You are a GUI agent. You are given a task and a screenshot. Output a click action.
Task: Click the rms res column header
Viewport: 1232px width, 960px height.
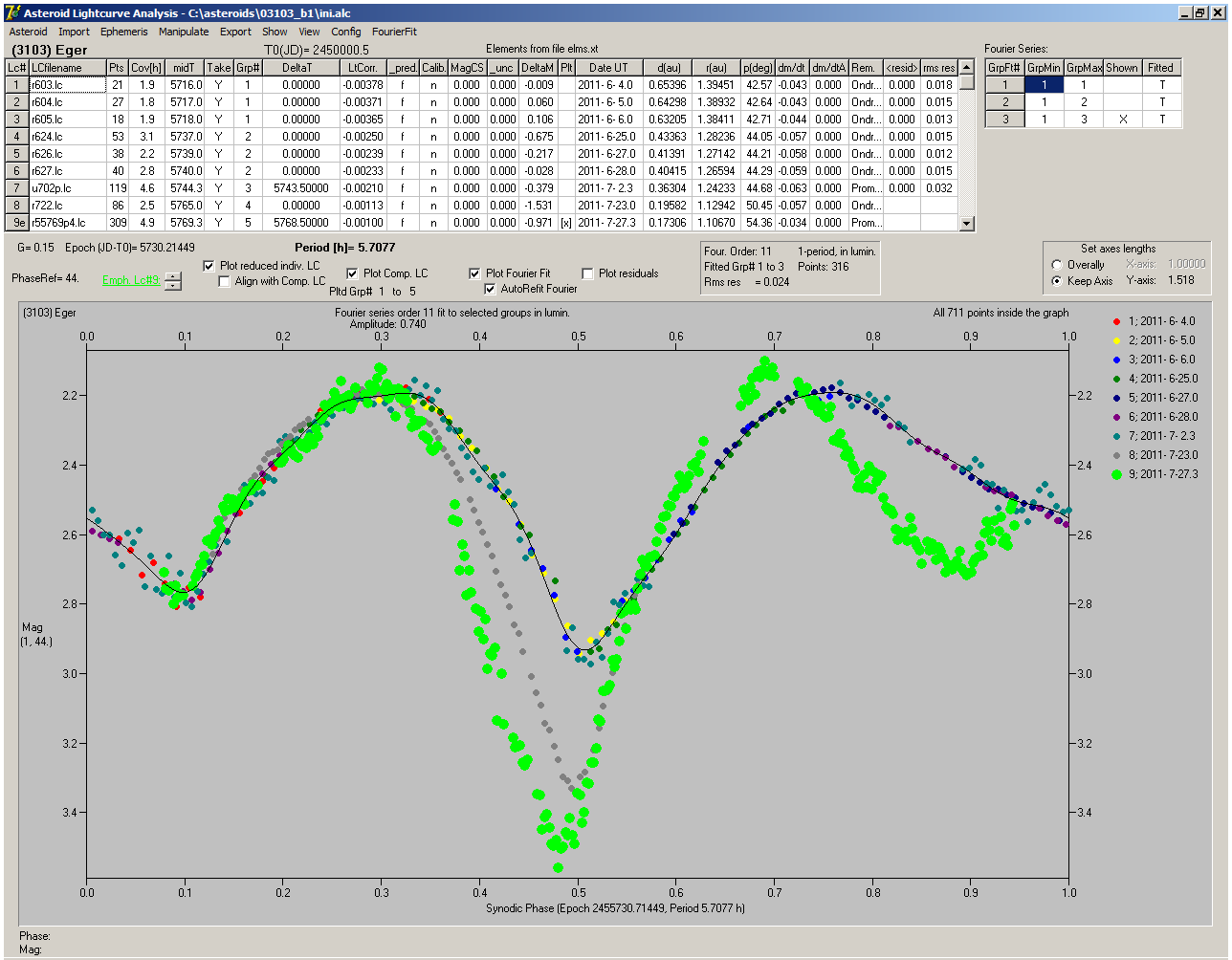point(939,68)
